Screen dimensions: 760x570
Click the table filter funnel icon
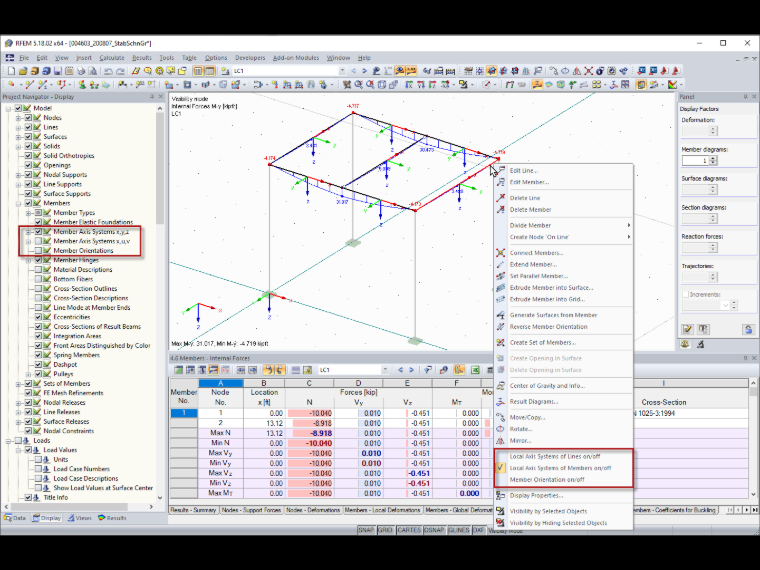pos(428,370)
